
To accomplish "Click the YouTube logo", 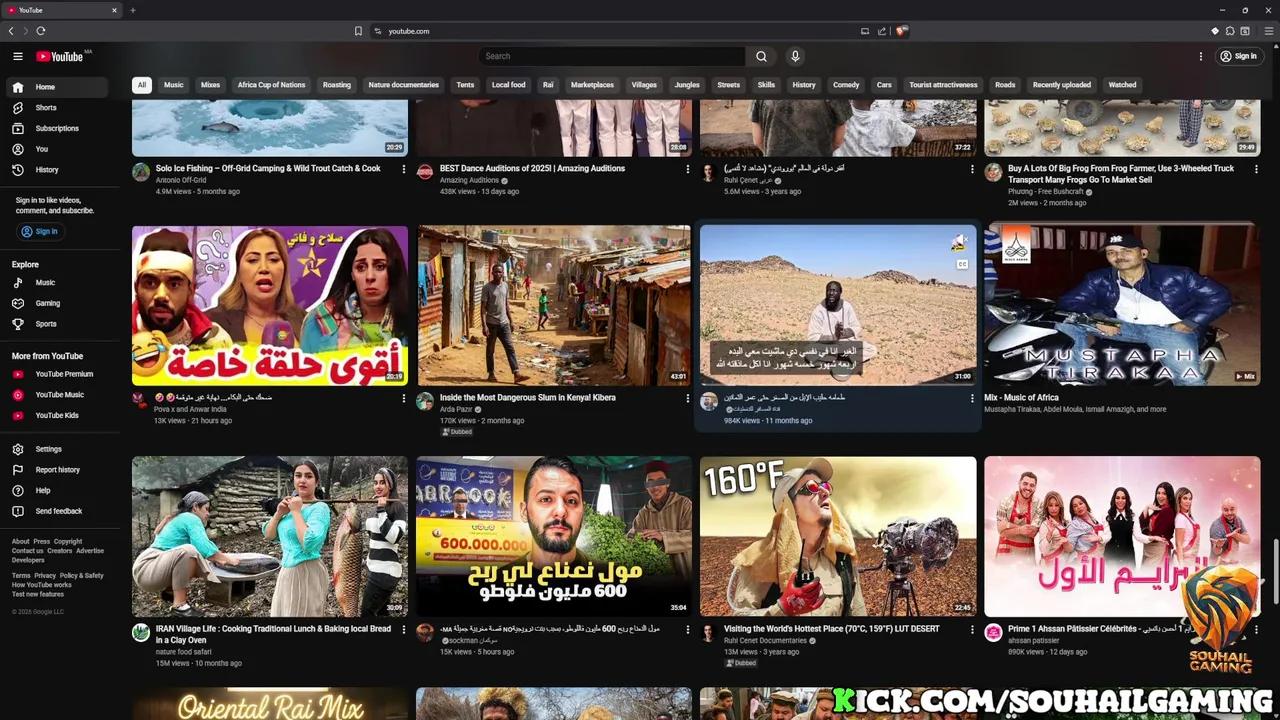I will coord(60,56).
